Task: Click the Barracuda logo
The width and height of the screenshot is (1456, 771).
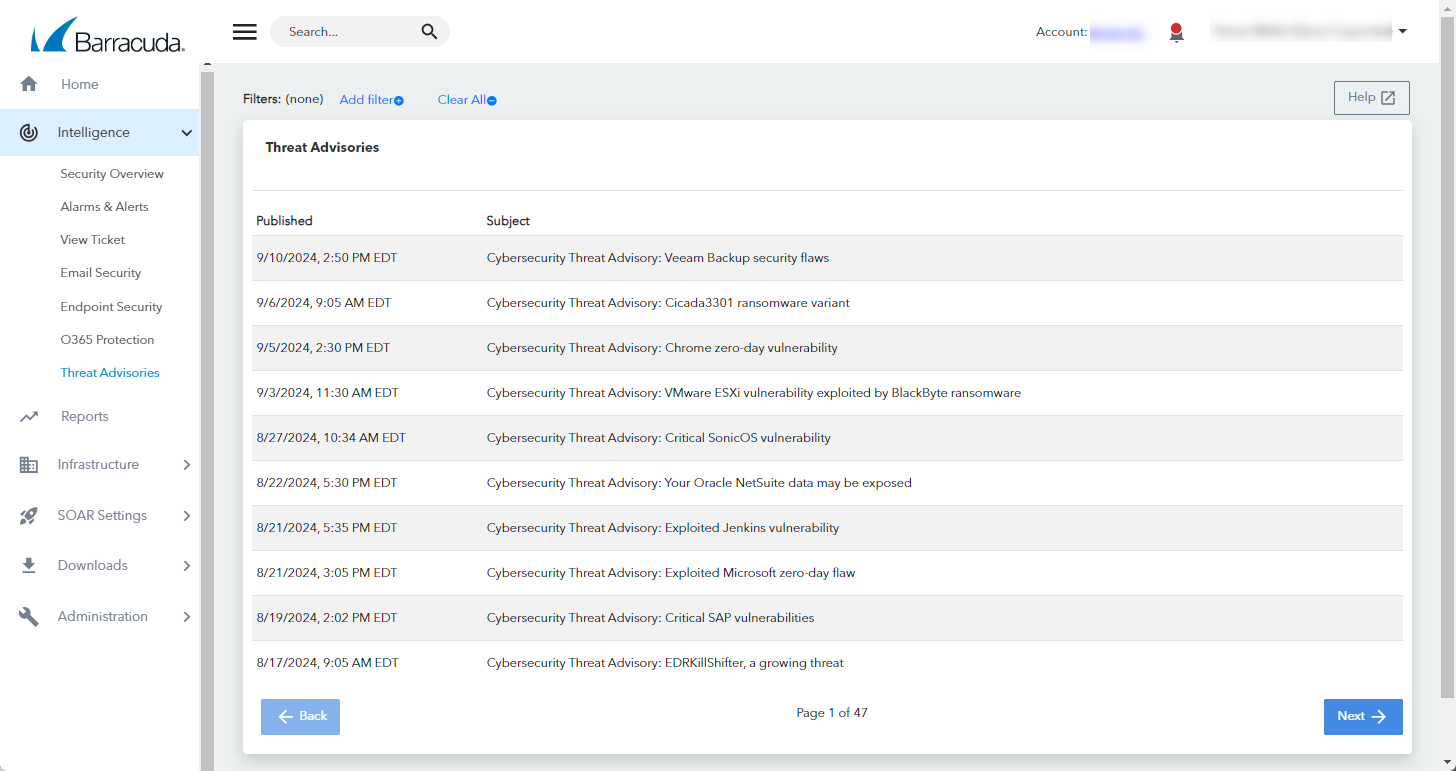Action: pyautogui.click(x=107, y=34)
